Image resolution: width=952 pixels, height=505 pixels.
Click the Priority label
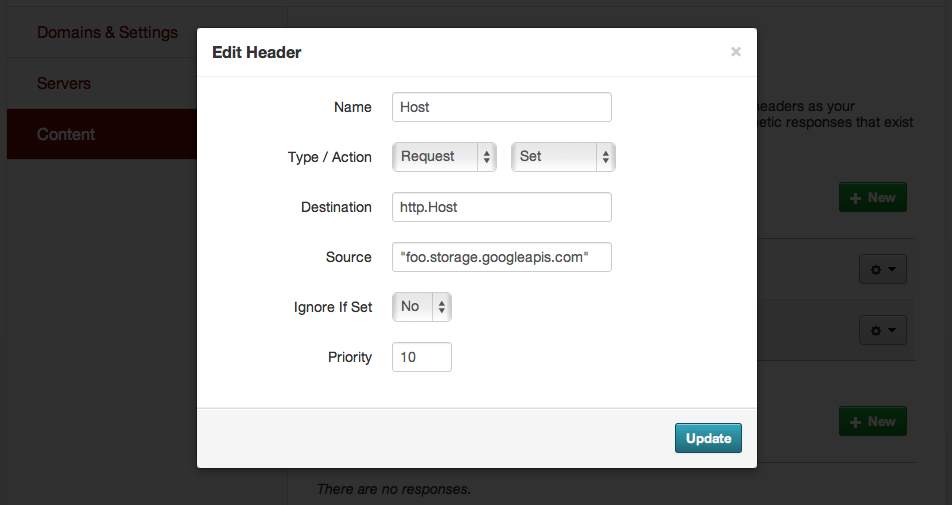tap(350, 357)
